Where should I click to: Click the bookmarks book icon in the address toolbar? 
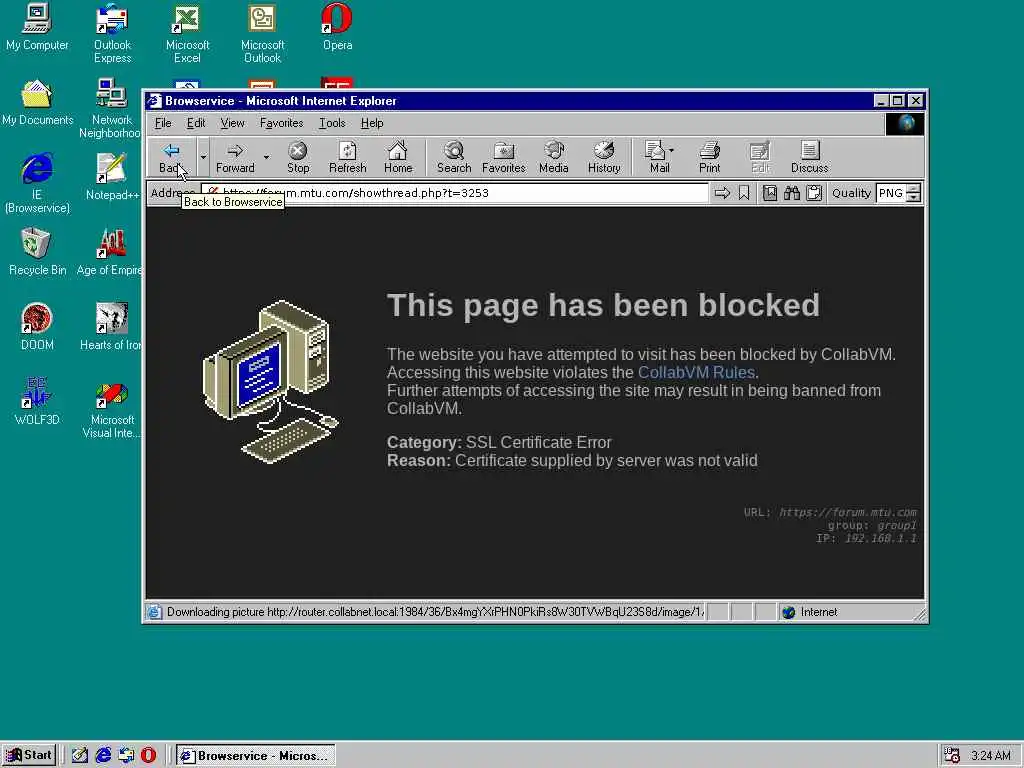770,193
